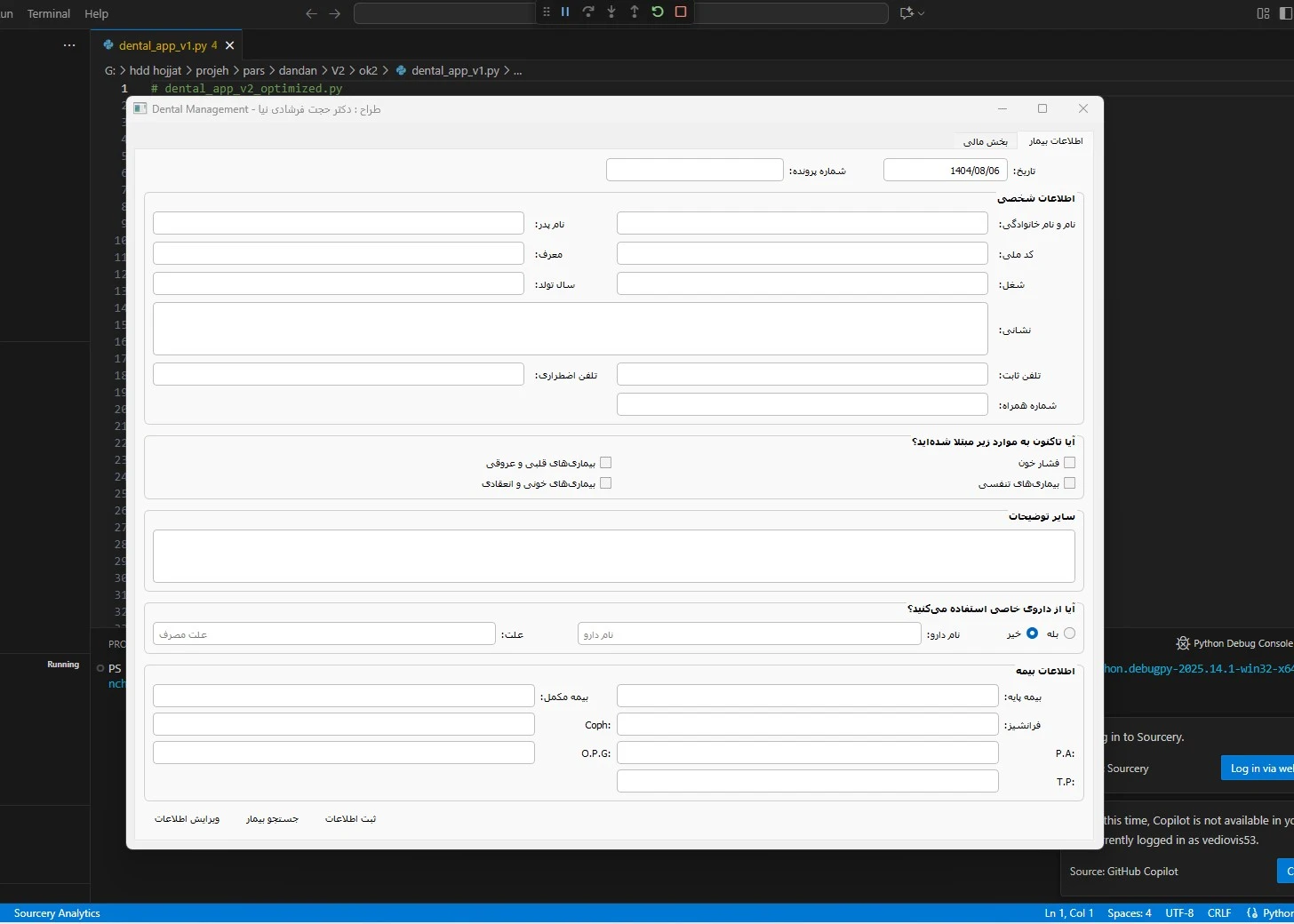Enable the بیماری‌های تنفسی checkbox

(1069, 483)
